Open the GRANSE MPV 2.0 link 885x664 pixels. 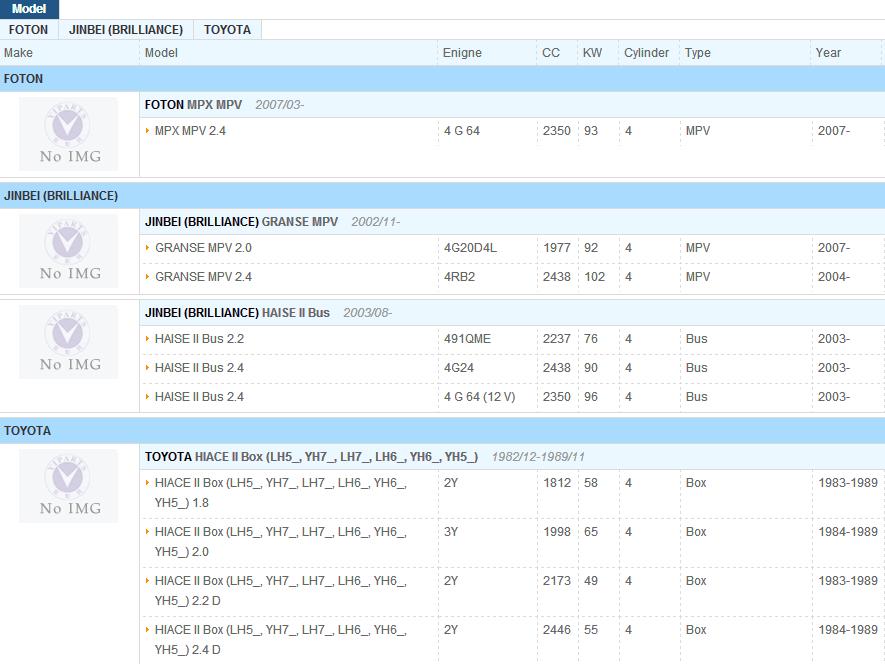[x=203, y=248]
